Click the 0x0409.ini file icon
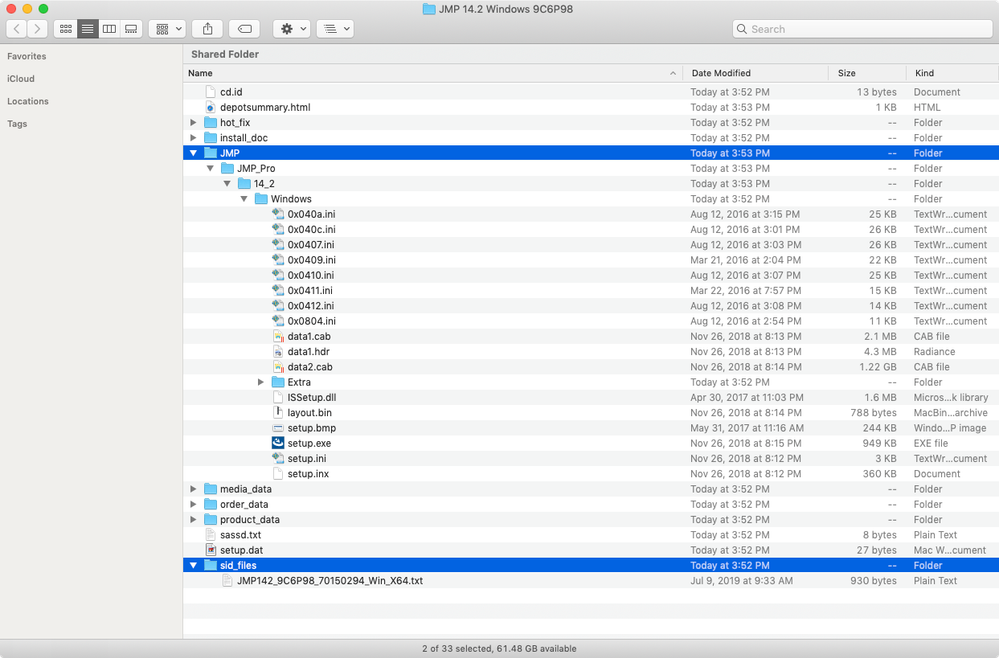 278,260
